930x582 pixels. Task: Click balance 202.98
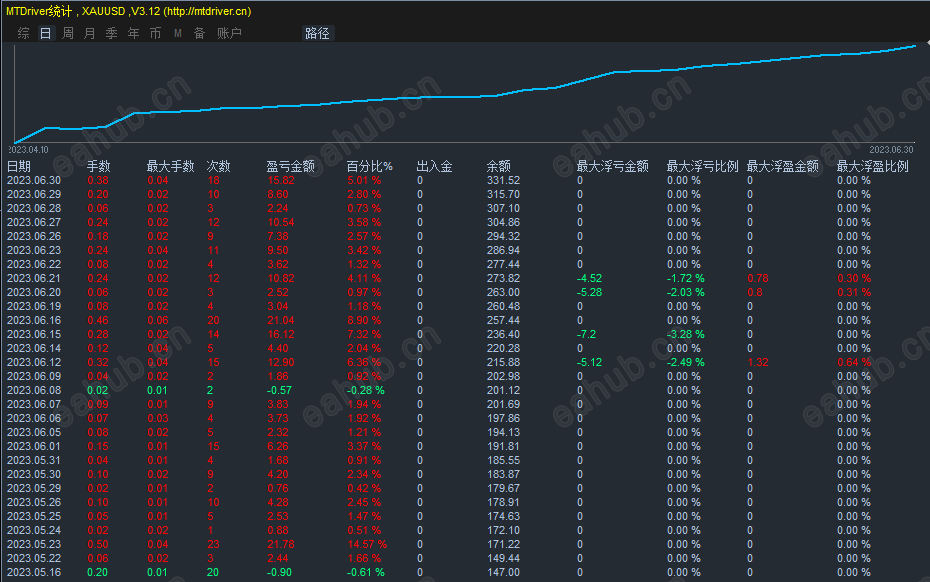[x=504, y=377]
